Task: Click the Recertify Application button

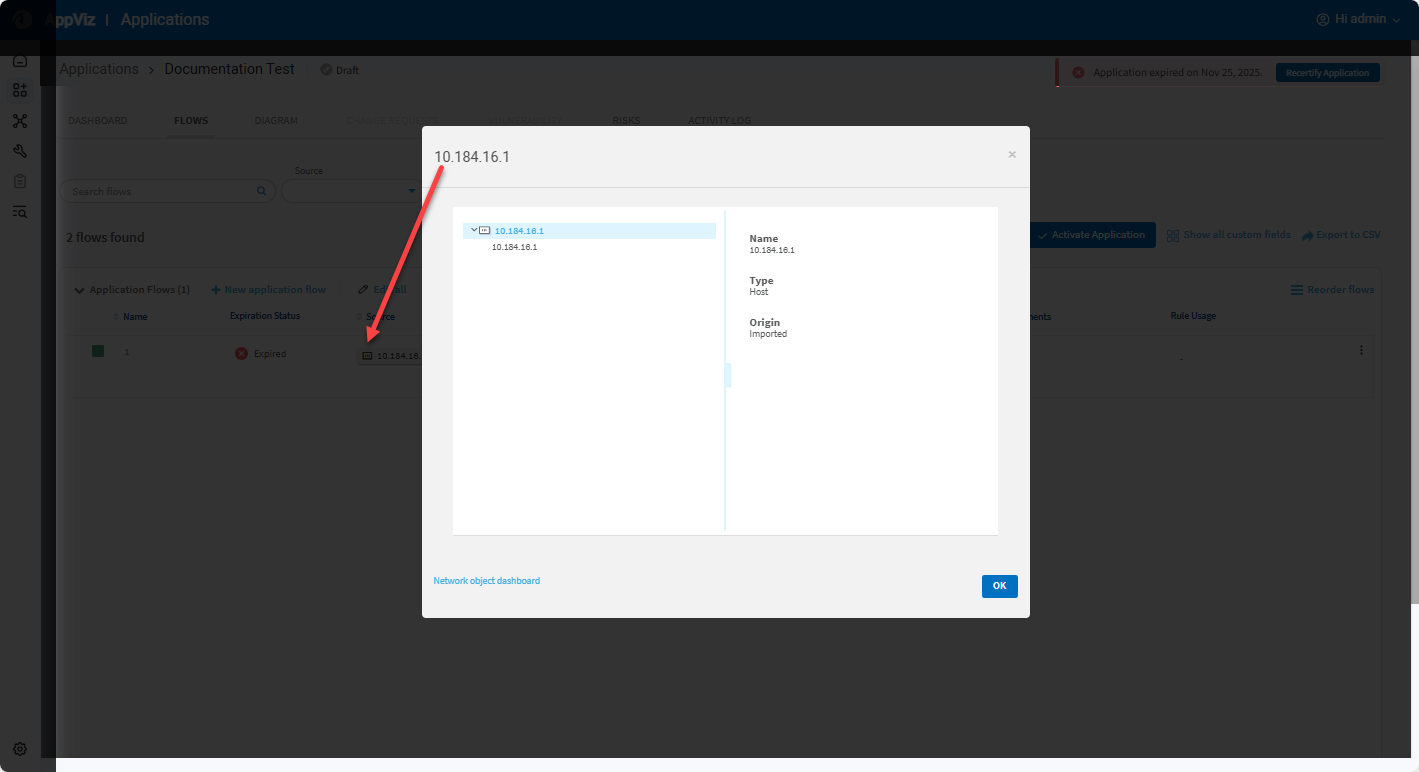Action: [x=1327, y=73]
